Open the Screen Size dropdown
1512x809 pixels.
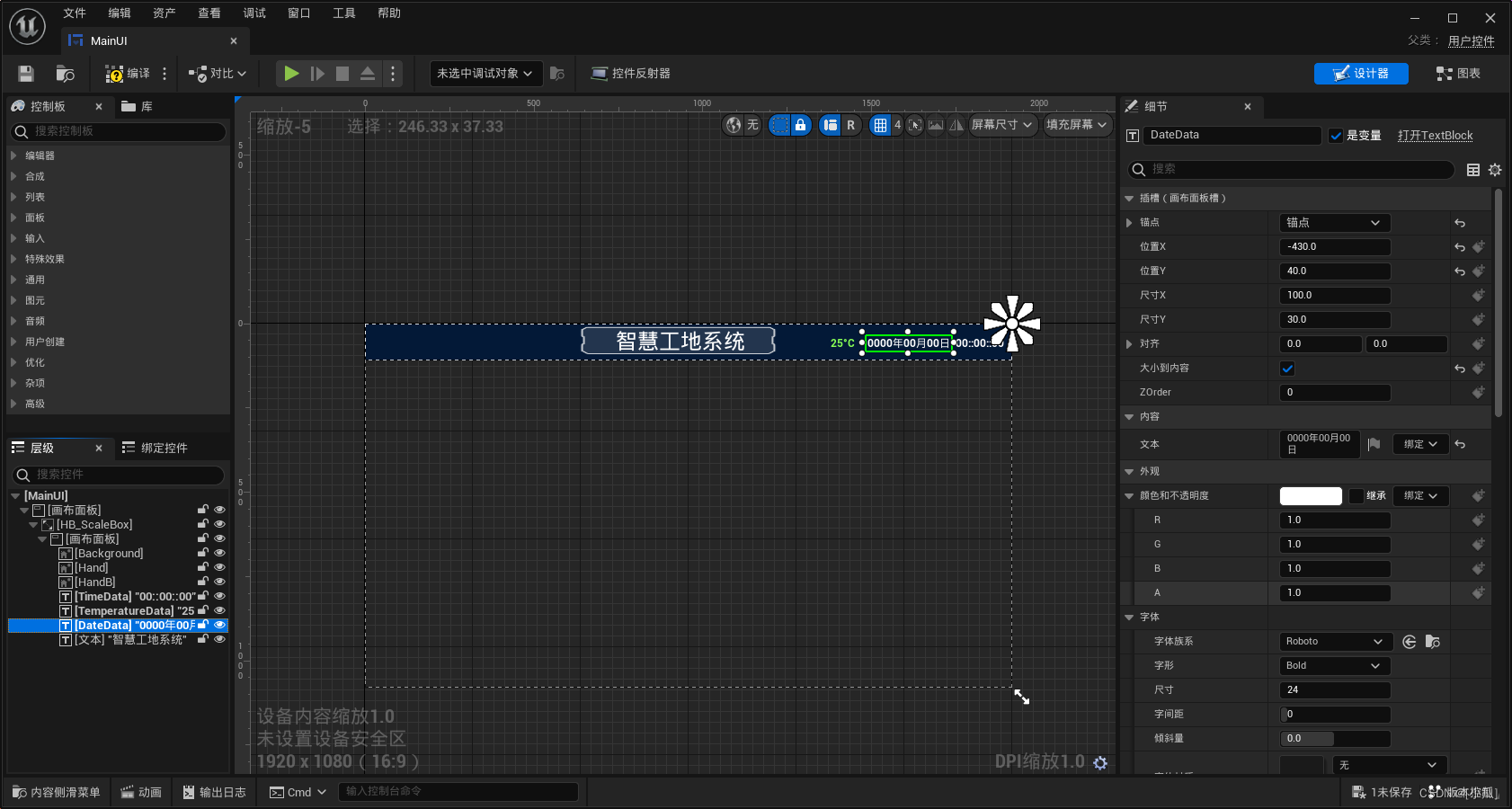pyautogui.click(x=1002, y=125)
